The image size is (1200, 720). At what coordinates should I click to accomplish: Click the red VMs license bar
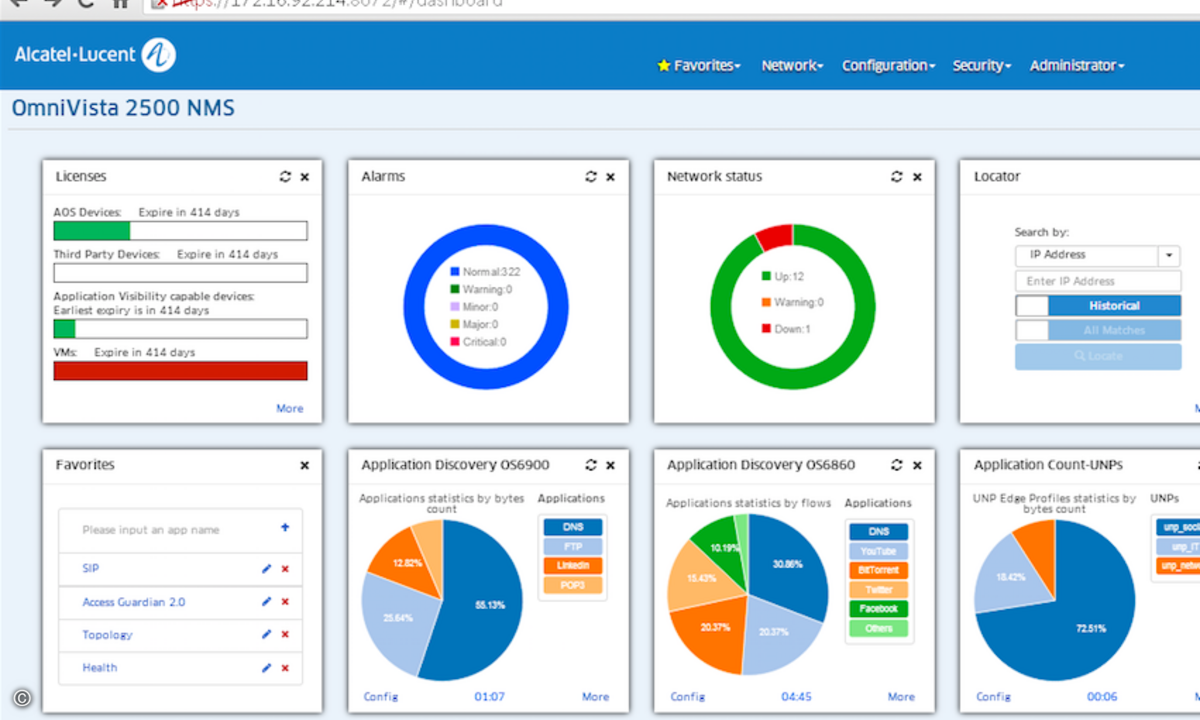click(x=180, y=370)
